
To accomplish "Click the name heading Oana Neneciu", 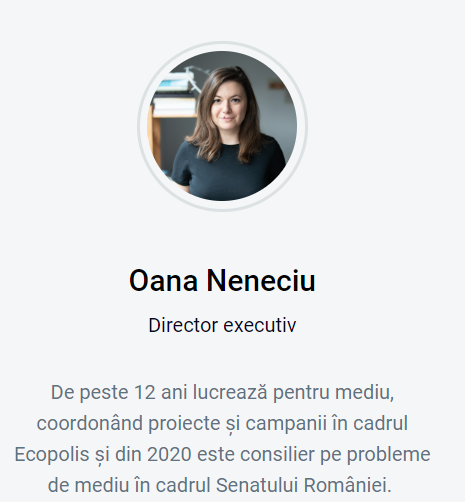I will (x=222, y=281).
